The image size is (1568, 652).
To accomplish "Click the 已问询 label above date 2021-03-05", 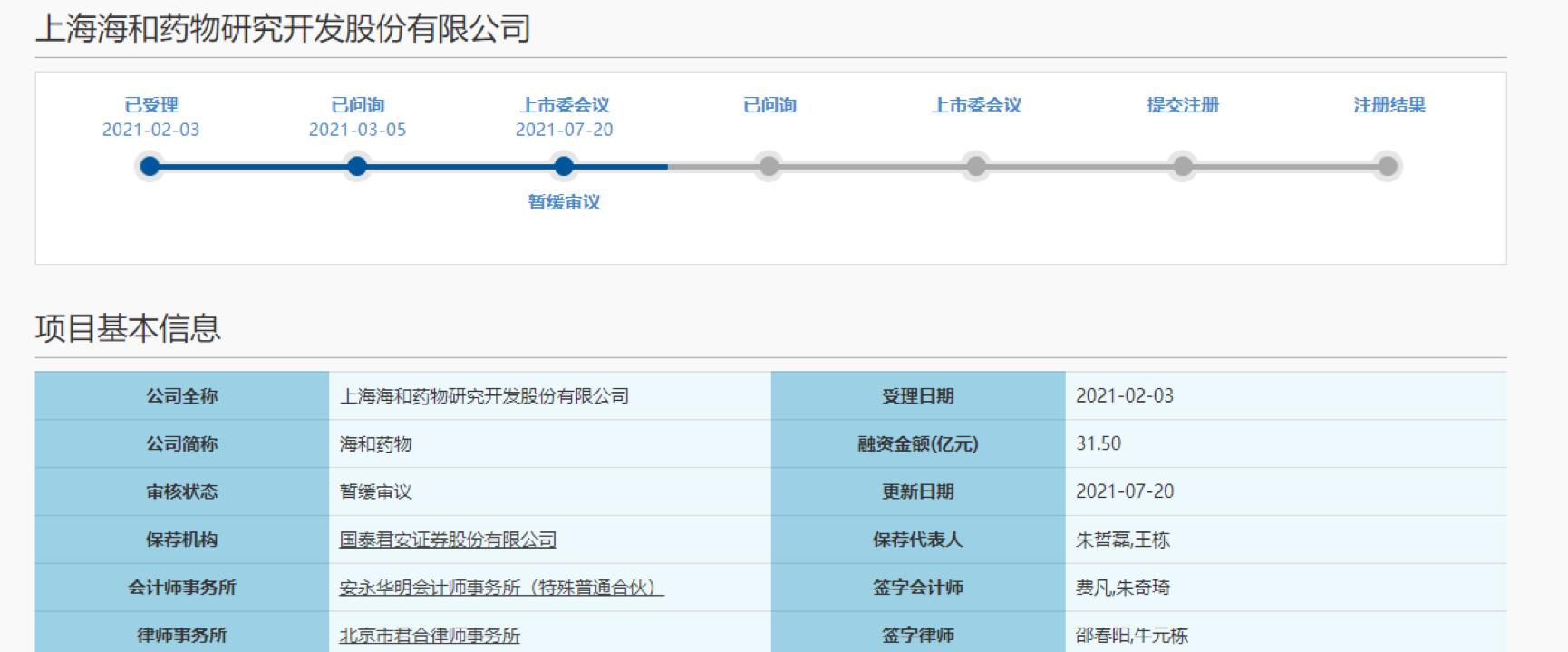I will click(358, 105).
